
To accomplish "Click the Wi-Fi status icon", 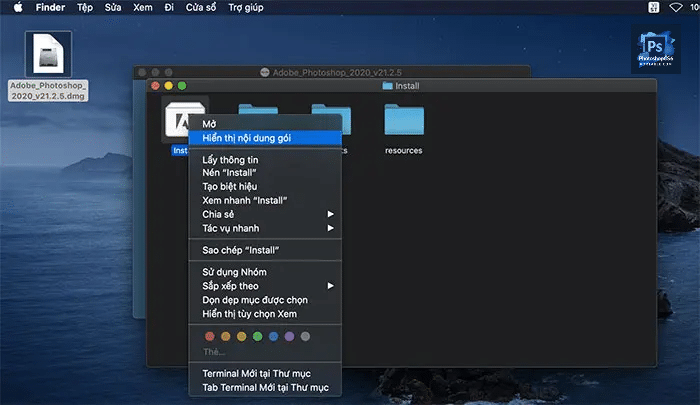I will 675,8.
